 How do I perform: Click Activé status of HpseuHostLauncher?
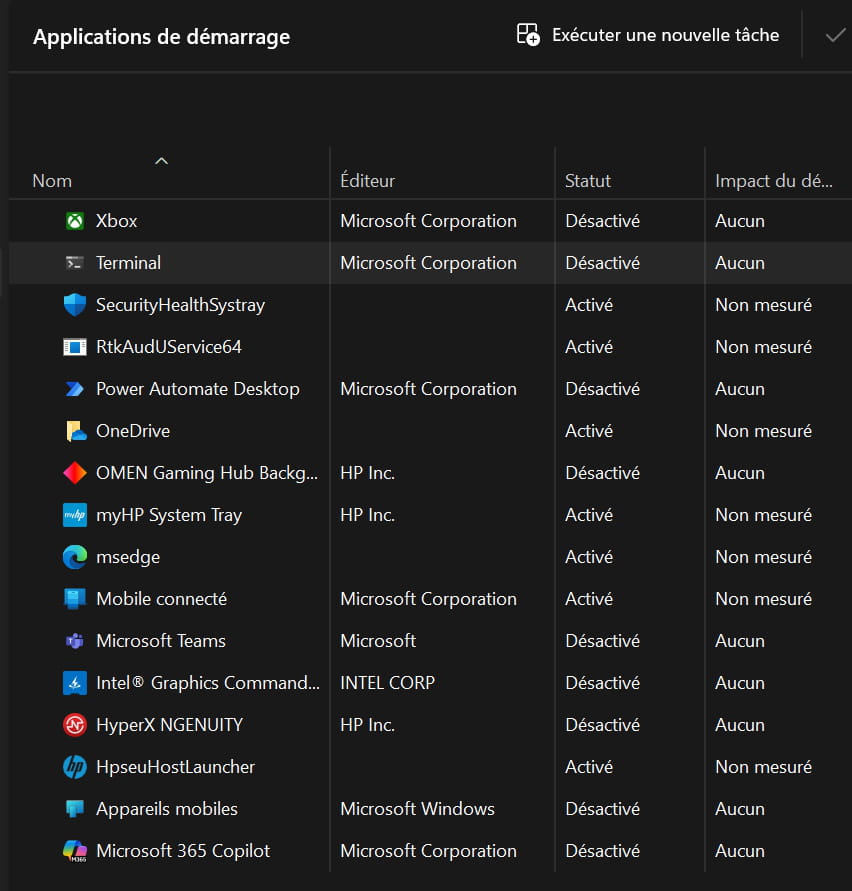click(x=589, y=767)
